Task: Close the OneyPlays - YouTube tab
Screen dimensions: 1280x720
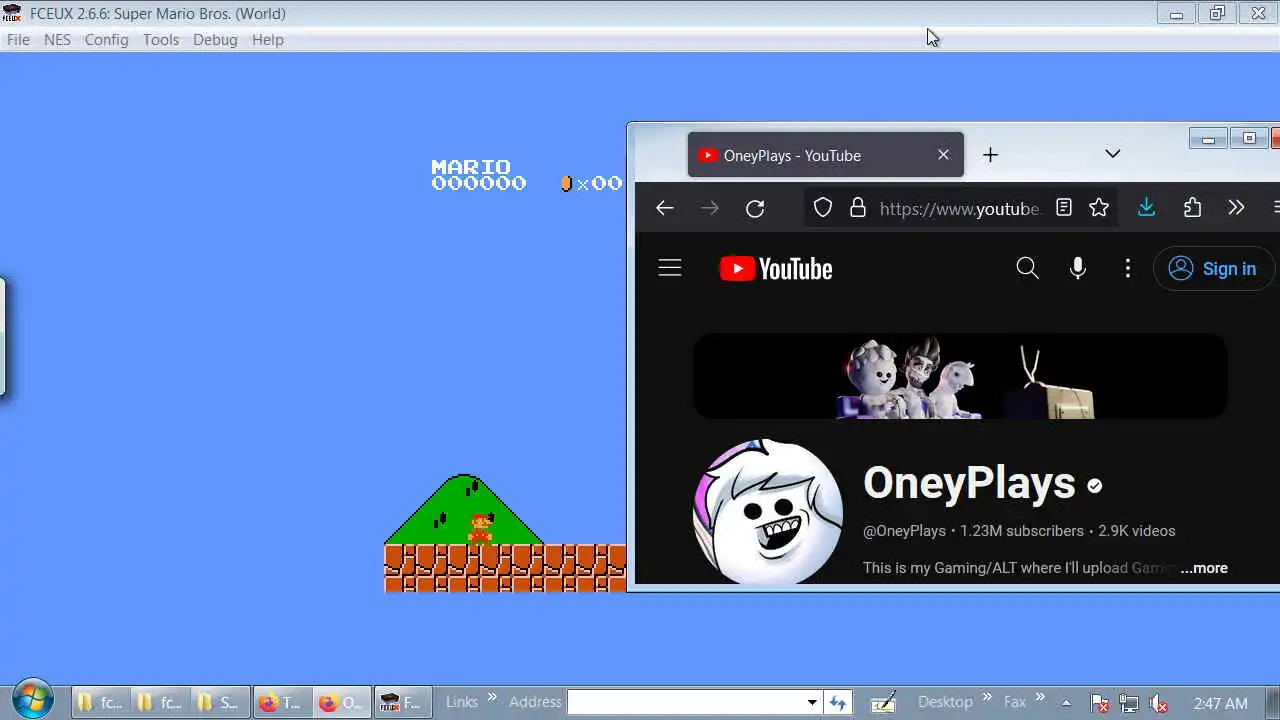Action: coord(943,155)
